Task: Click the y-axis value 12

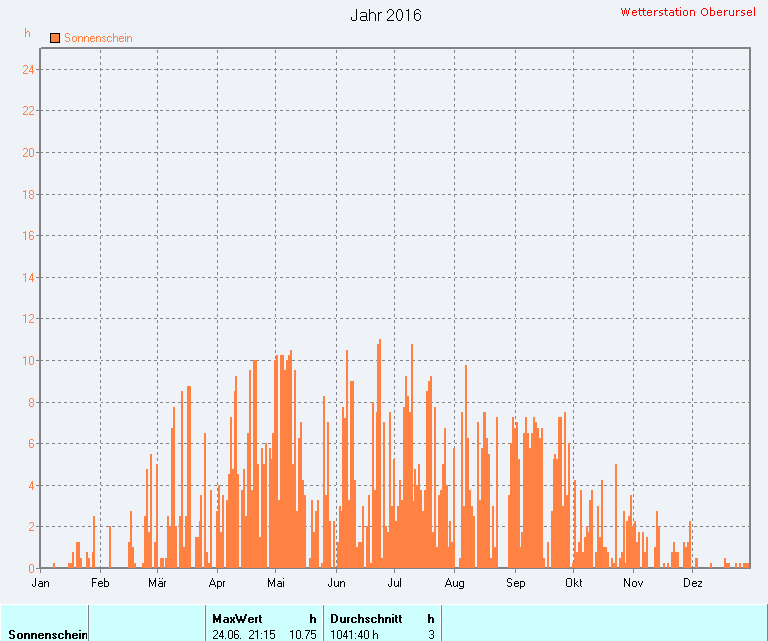Action: click(28, 319)
